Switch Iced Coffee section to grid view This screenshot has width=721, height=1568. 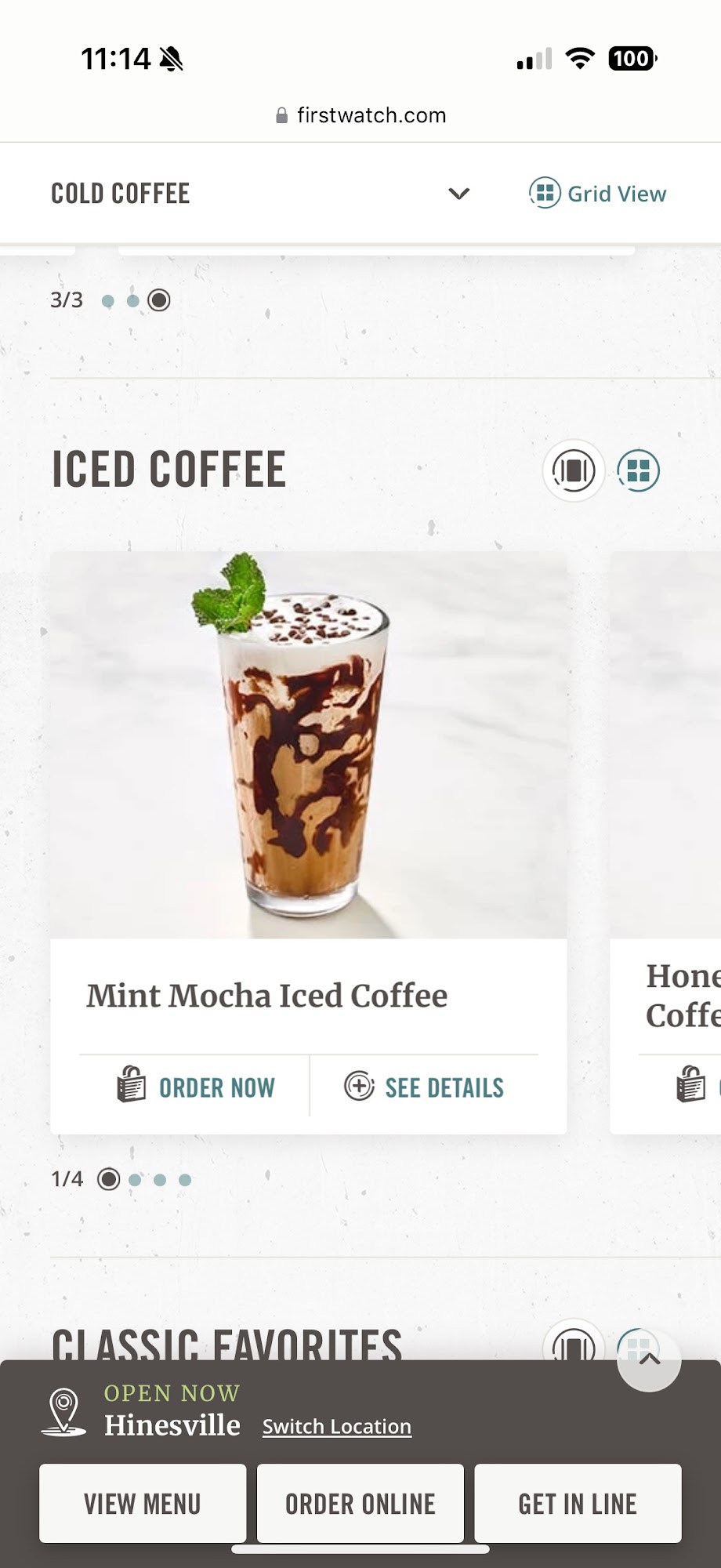pyautogui.click(x=639, y=470)
